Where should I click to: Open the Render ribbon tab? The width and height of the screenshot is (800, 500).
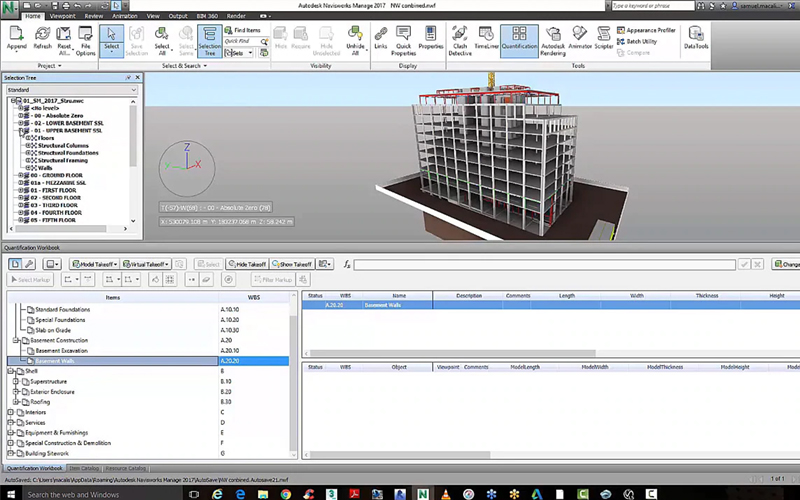pos(236,16)
